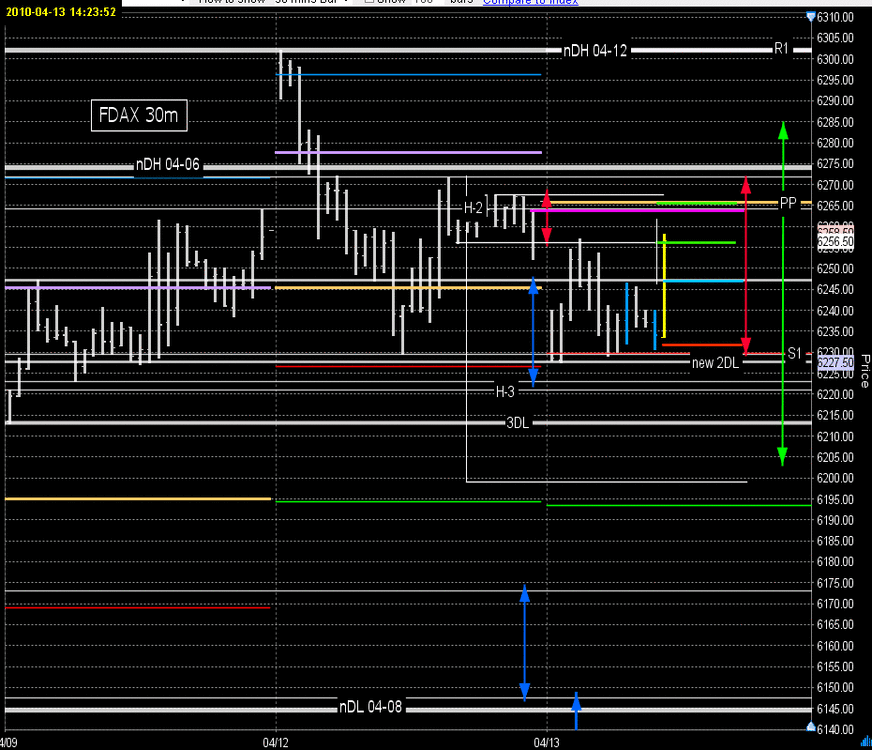Click the 'S1' support label
The width and height of the screenshot is (872, 750).
click(x=795, y=353)
